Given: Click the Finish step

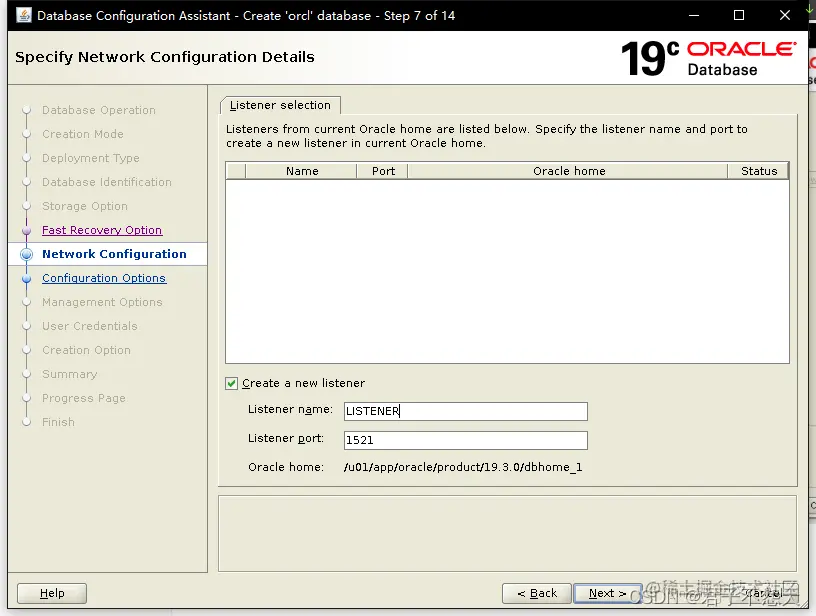Looking at the screenshot, I should pos(58,422).
